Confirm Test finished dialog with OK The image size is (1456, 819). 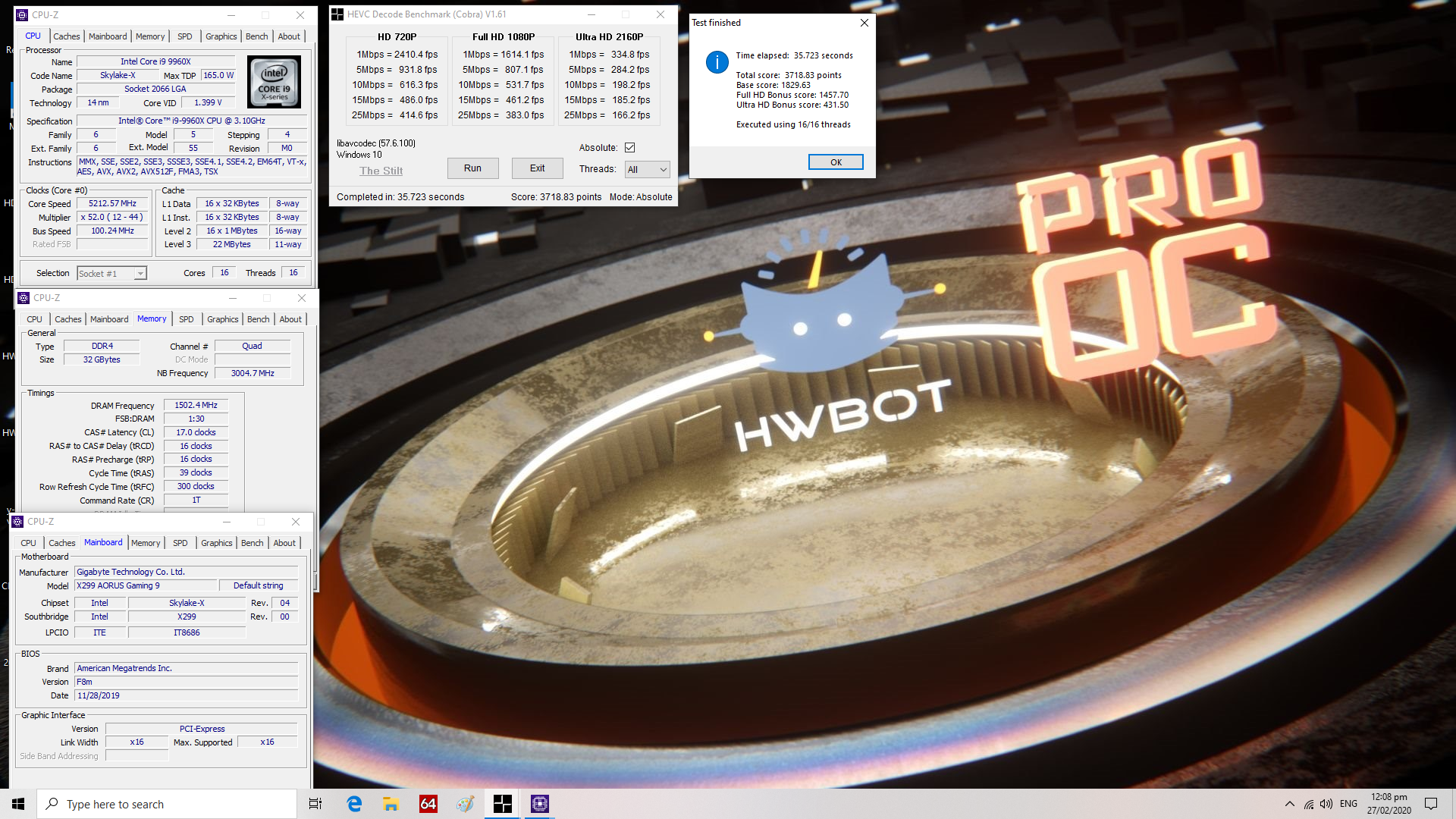point(836,162)
